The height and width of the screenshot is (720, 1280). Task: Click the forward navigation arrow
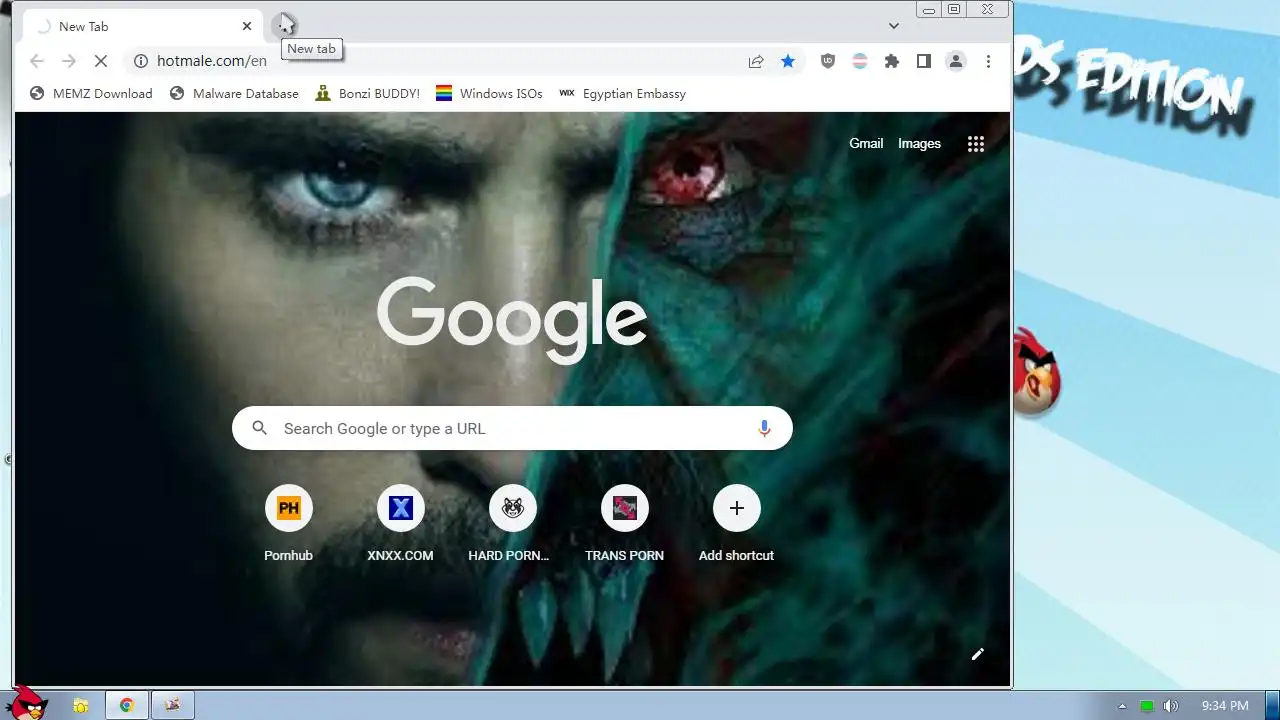point(69,61)
